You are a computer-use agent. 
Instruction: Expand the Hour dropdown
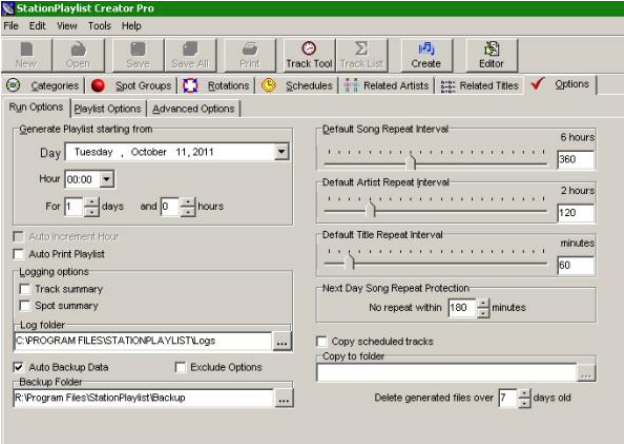click(106, 179)
